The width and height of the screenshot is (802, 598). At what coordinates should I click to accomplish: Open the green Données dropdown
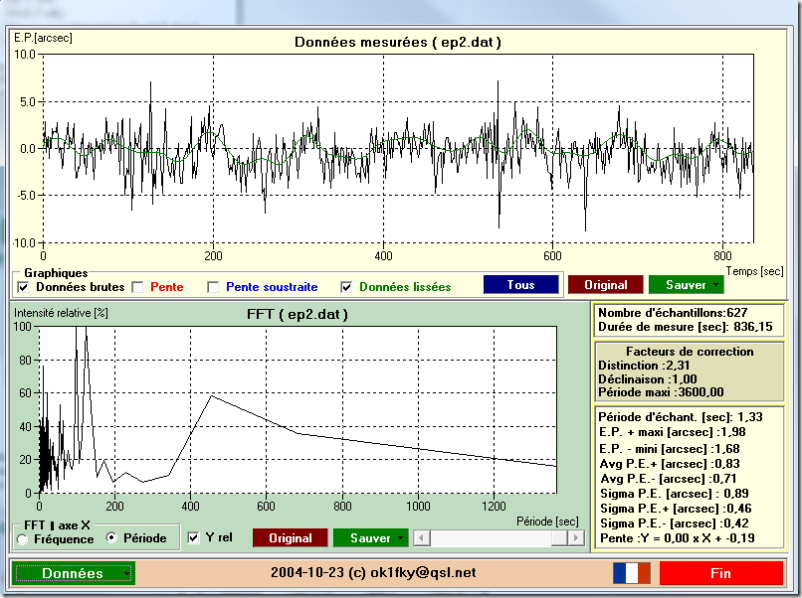coord(73,573)
